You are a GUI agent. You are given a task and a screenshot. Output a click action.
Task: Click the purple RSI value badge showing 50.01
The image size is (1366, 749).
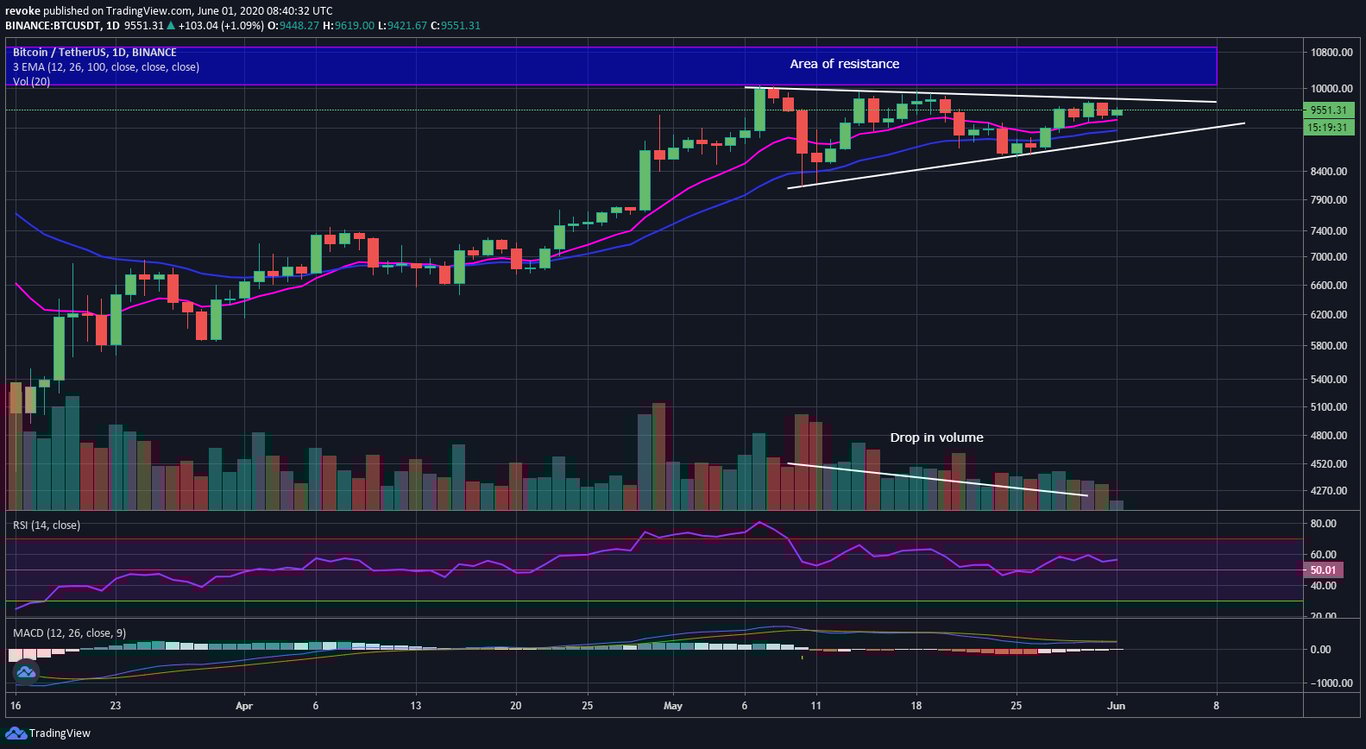(x=1322, y=568)
